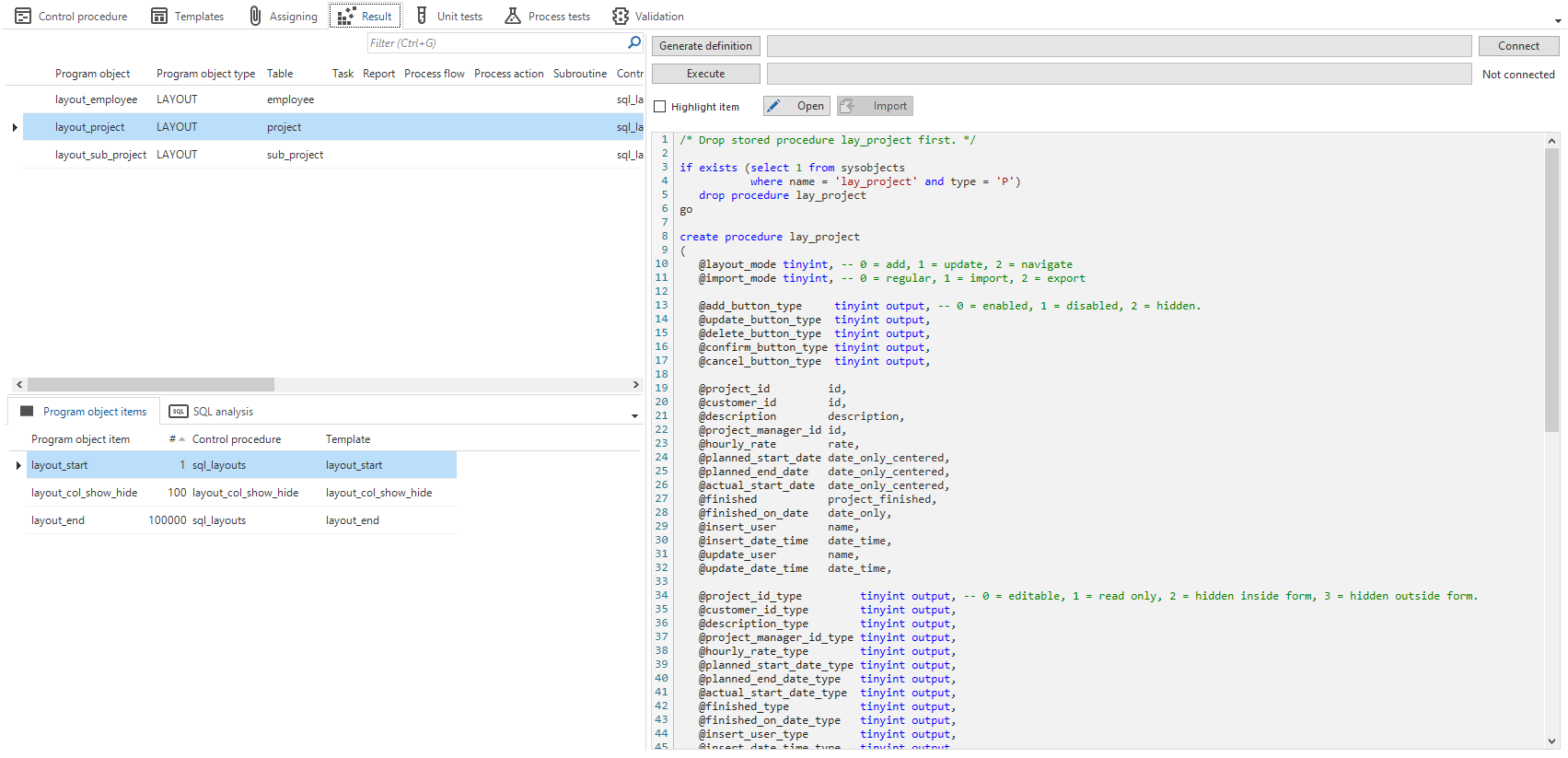Enable the Highlight item checkbox
This screenshot has width=1568, height=758.
click(660, 107)
